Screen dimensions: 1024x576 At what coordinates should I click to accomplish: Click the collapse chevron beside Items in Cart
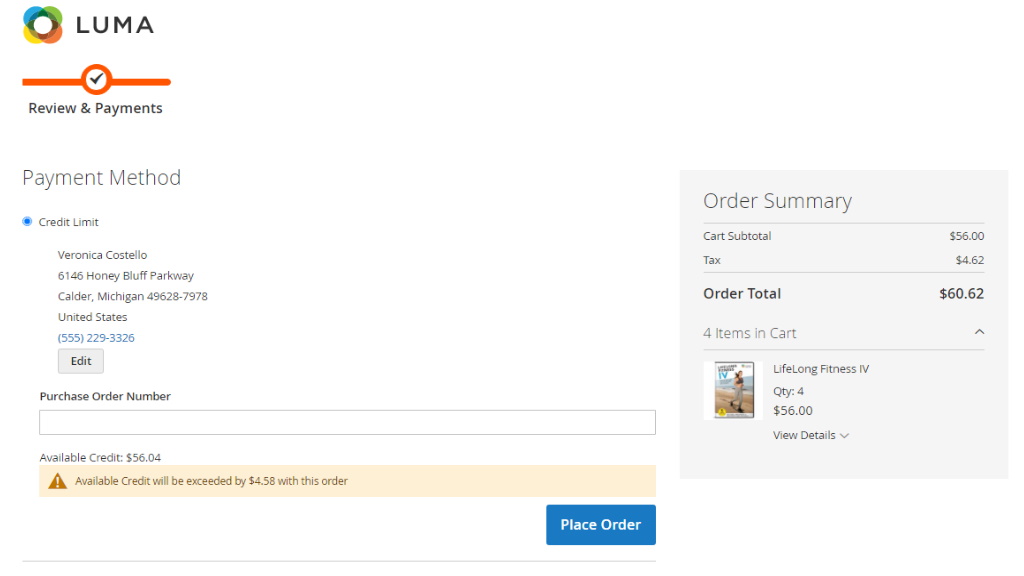click(979, 332)
